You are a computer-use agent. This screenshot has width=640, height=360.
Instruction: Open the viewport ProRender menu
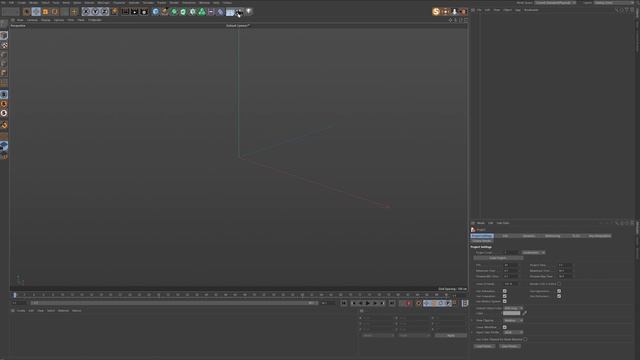pos(95,20)
